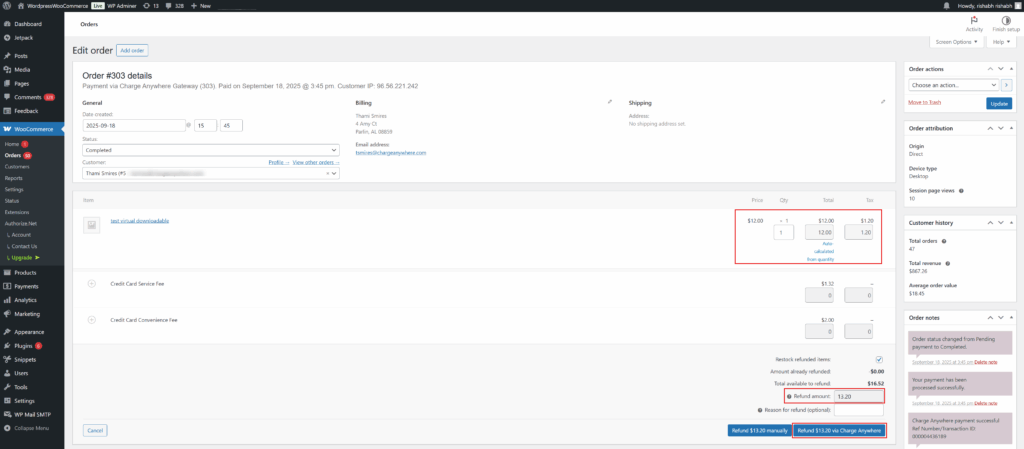Open the order Status dropdown
The height and width of the screenshot is (449, 1024).
[210, 150]
